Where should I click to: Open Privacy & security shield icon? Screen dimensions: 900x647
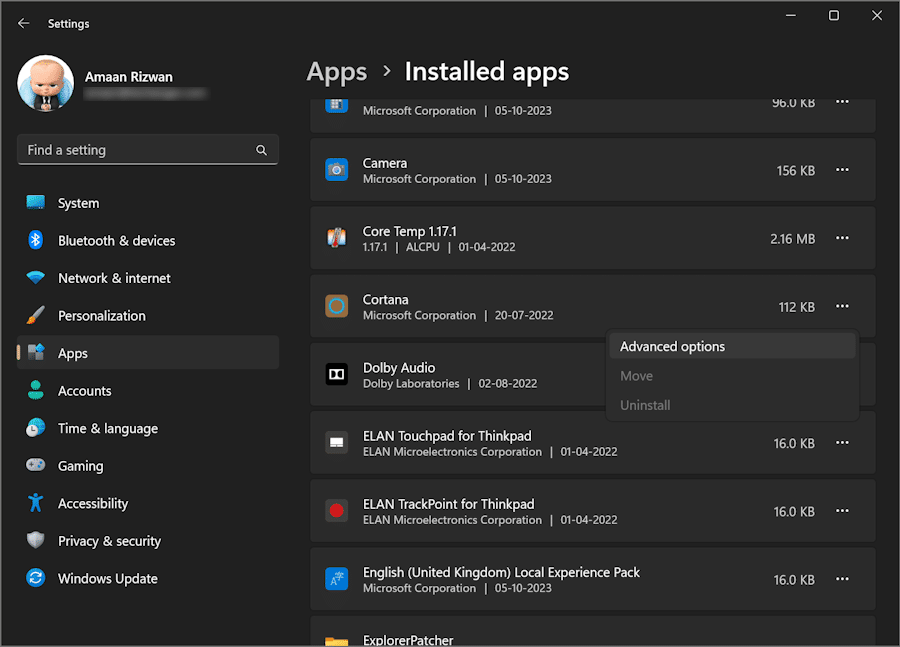(36, 540)
